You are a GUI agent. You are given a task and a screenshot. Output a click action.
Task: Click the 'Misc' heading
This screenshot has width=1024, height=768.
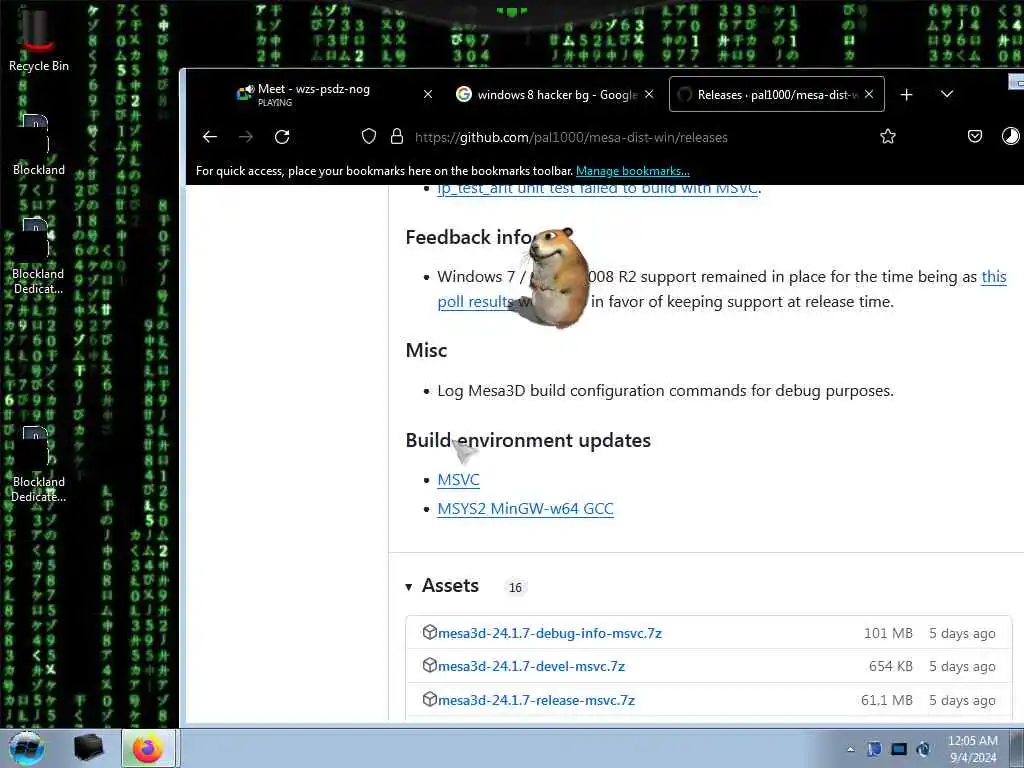click(426, 351)
